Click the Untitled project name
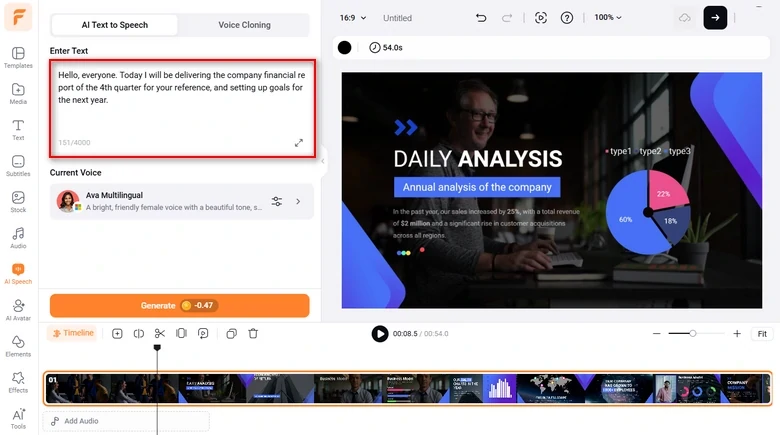 coord(397,18)
